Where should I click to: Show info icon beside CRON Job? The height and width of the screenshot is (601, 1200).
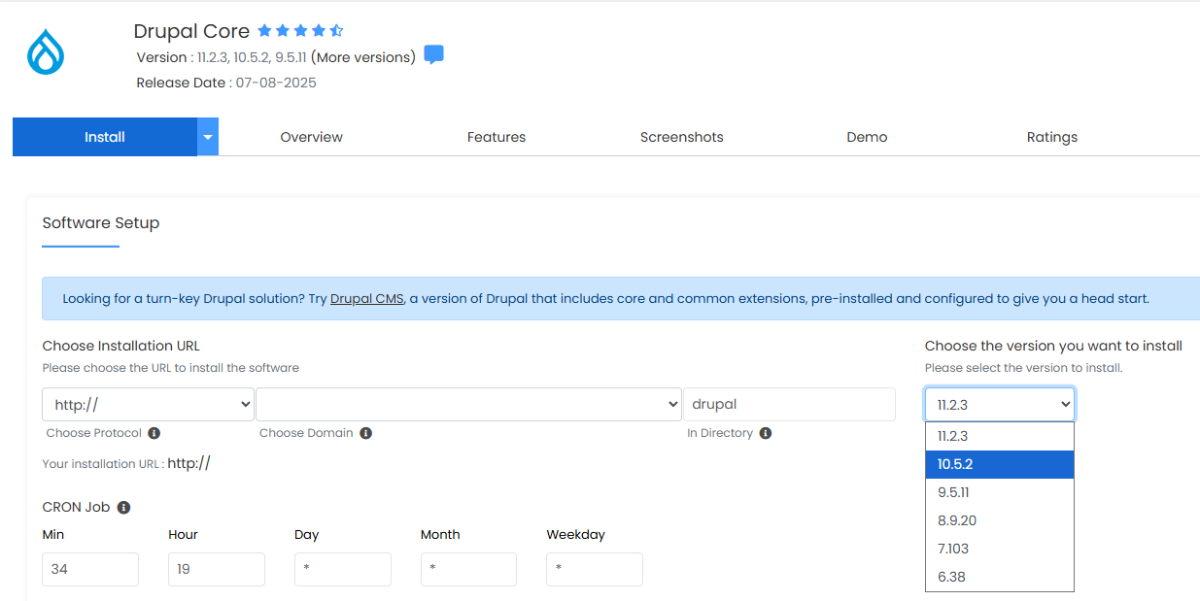tap(124, 507)
